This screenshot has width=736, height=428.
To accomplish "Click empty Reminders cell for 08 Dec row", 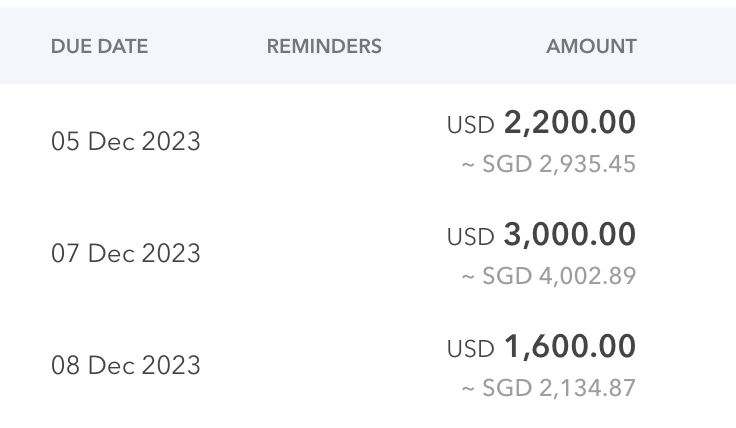I will coord(324,366).
